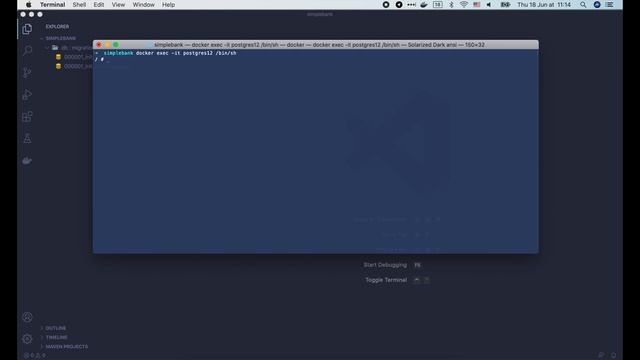Open Source Control view in VS Code activity bar
This screenshot has height=360, width=640.
[x=27, y=73]
